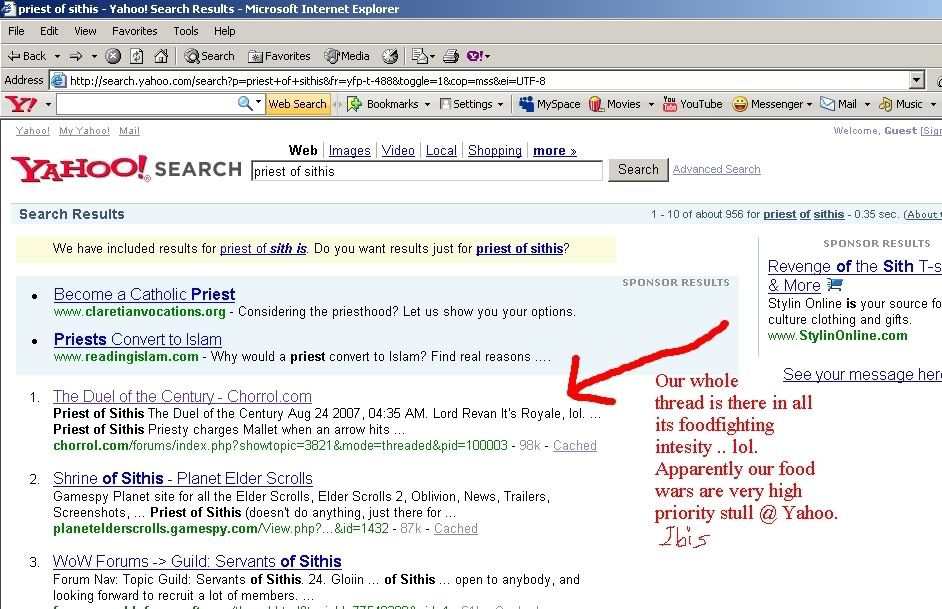Viewport: 942px width, 609px height.
Task: Go to the home page via Home icon
Action: [x=161, y=56]
